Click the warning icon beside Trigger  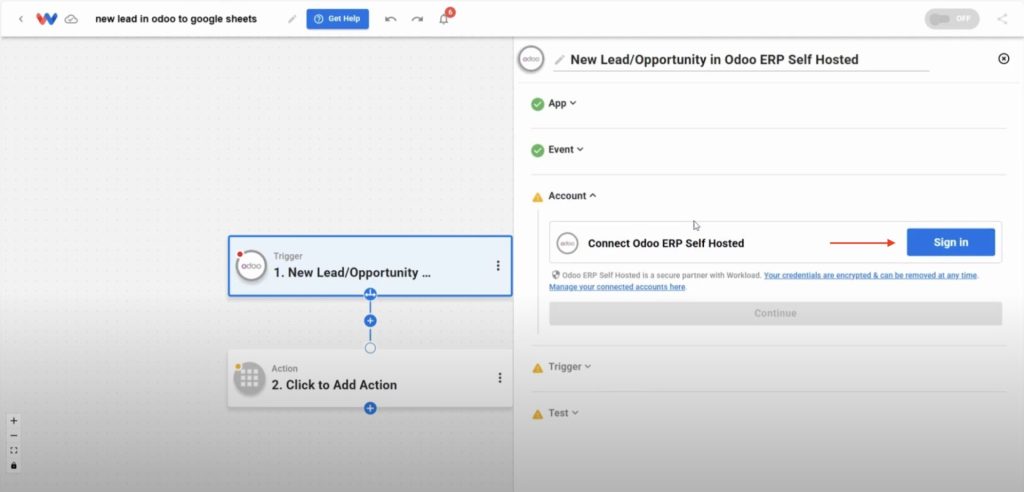tap(537, 368)
